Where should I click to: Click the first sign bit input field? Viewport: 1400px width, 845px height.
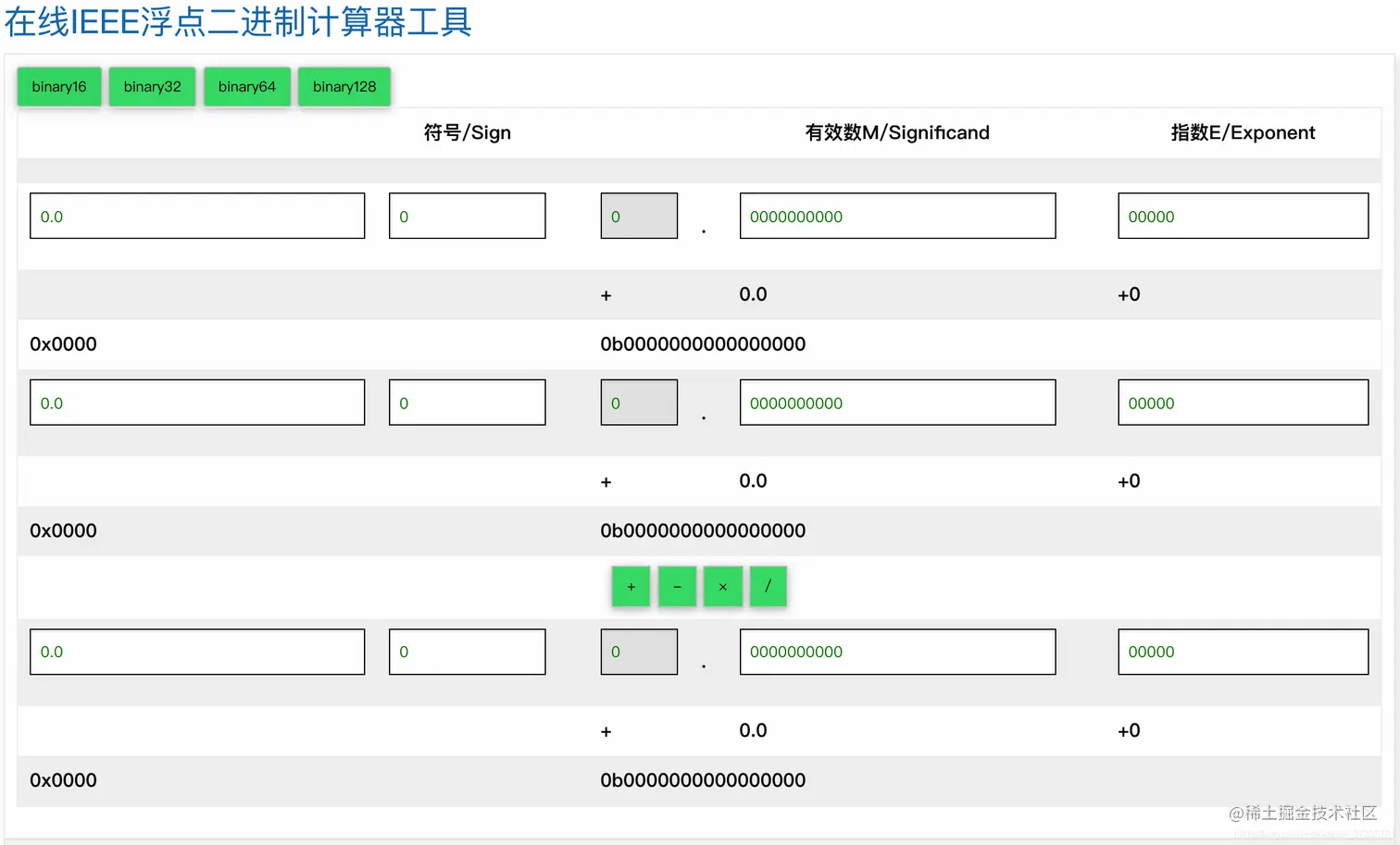(467, 216)
